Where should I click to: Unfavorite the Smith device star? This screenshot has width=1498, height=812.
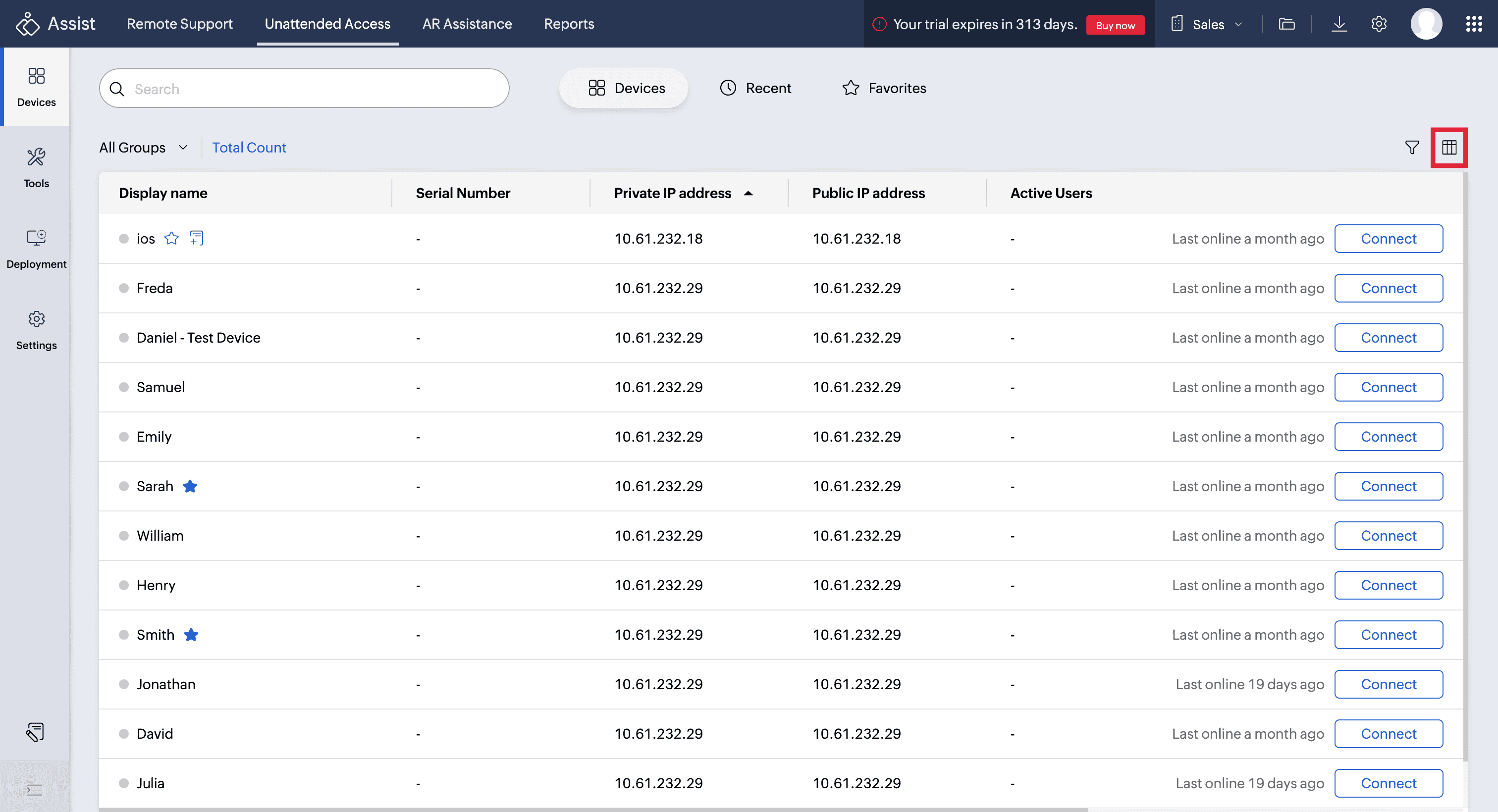click(191, 635)
